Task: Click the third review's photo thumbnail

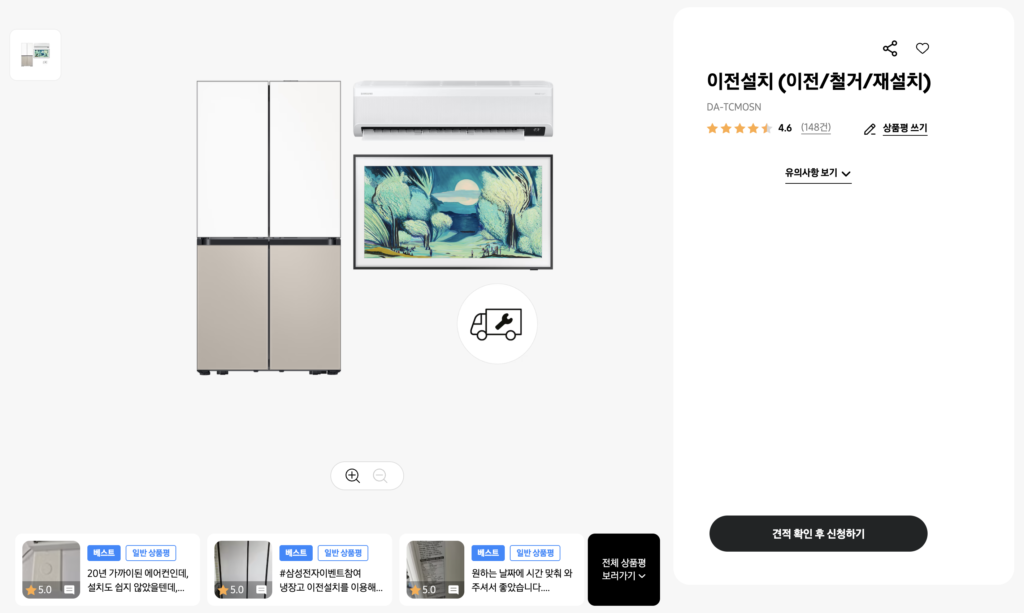Action: coord(435,569)
